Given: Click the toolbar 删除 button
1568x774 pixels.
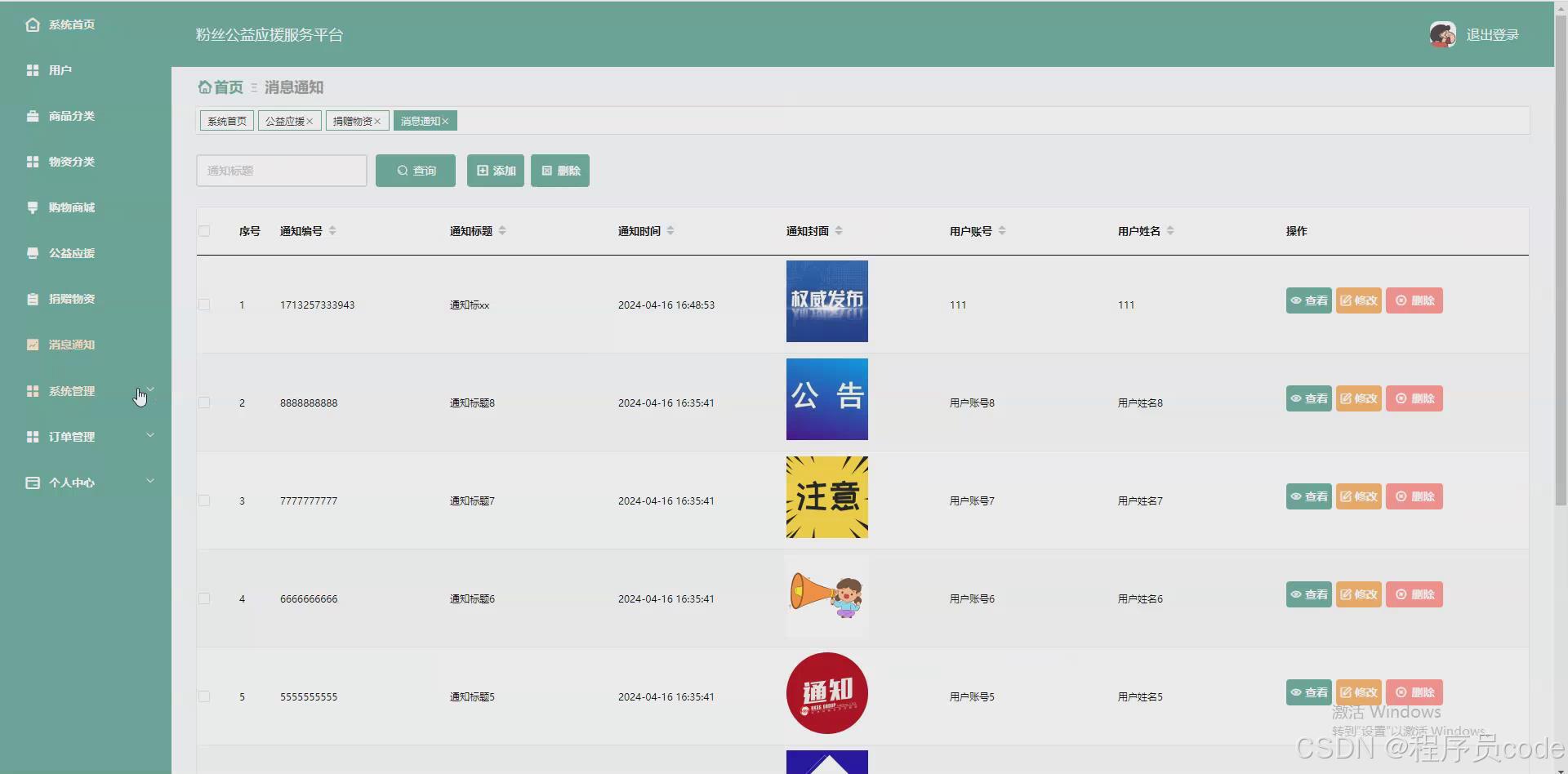Looking at the screenshot, I should tap(560, 171).
